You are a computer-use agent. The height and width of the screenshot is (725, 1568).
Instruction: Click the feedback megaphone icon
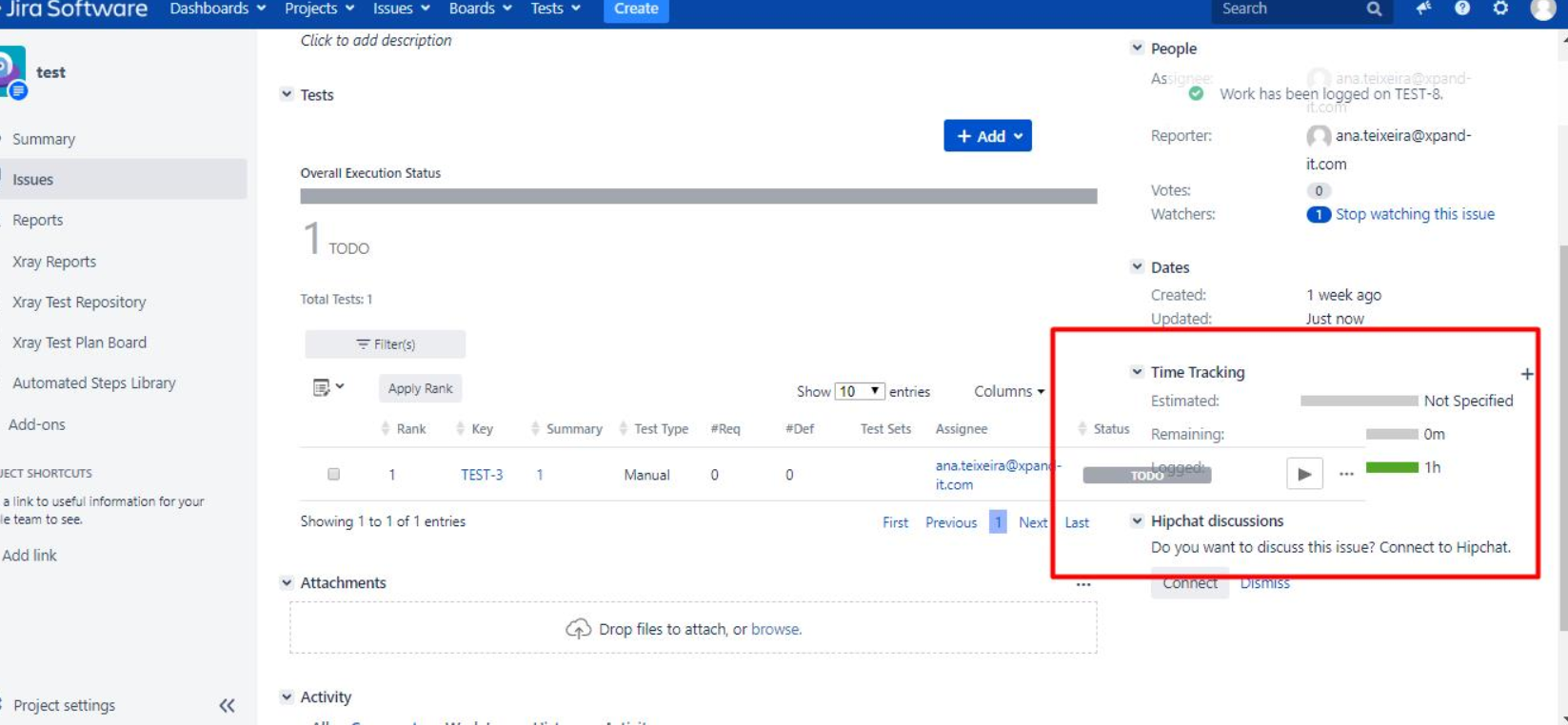(1423, 9)
